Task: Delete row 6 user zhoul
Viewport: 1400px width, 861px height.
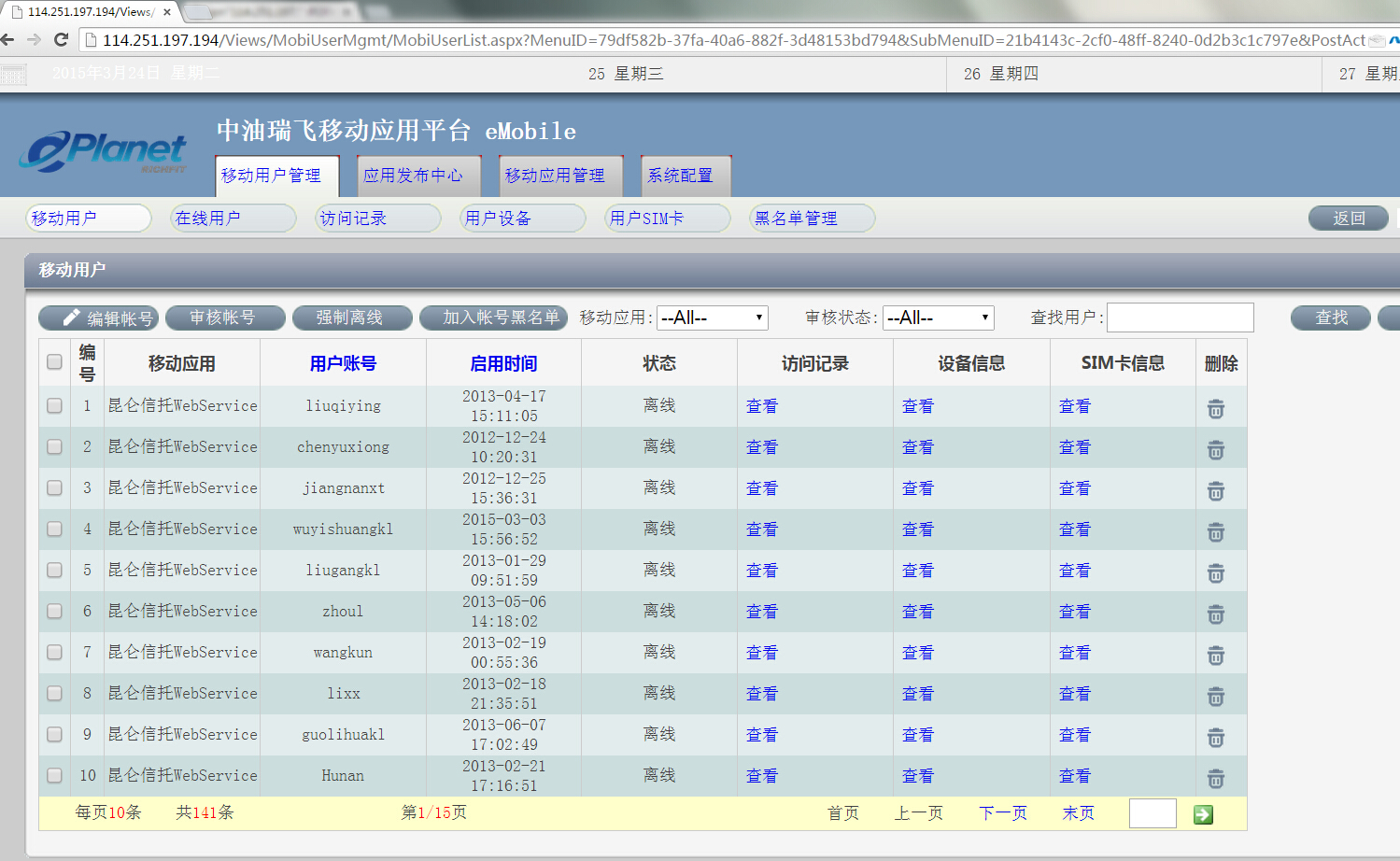Action: 1216,614
